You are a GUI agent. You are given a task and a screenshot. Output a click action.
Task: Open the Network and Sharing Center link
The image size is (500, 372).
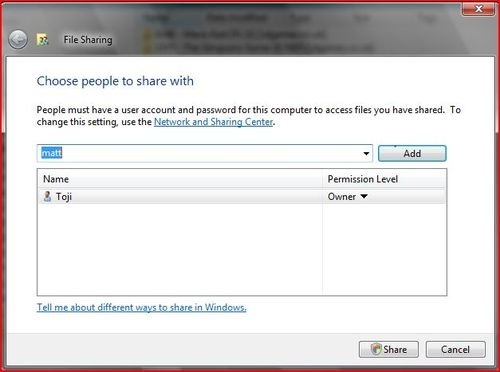(213, 122)
